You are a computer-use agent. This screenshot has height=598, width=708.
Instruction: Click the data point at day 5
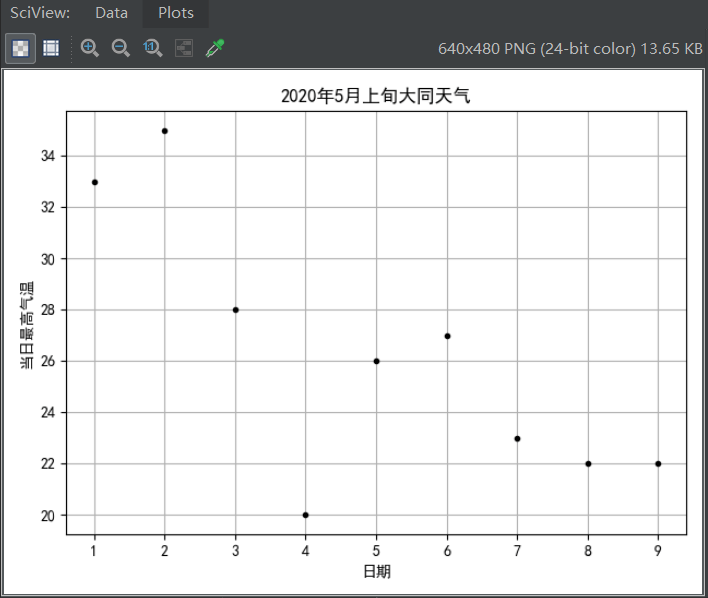[x=377, y=361]
